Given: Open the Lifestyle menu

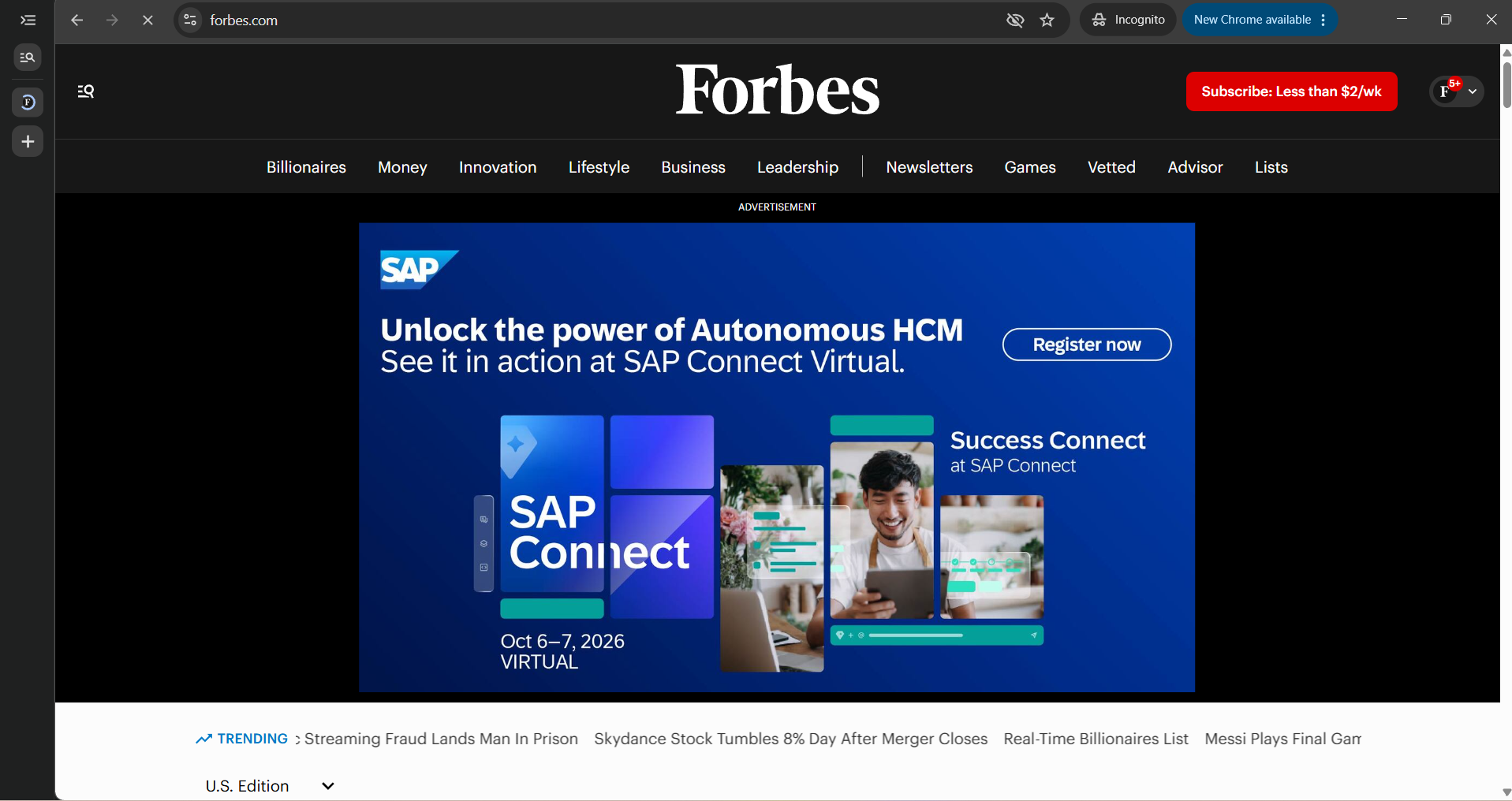Looking at the screenshot, I should (x=599, y=167).
